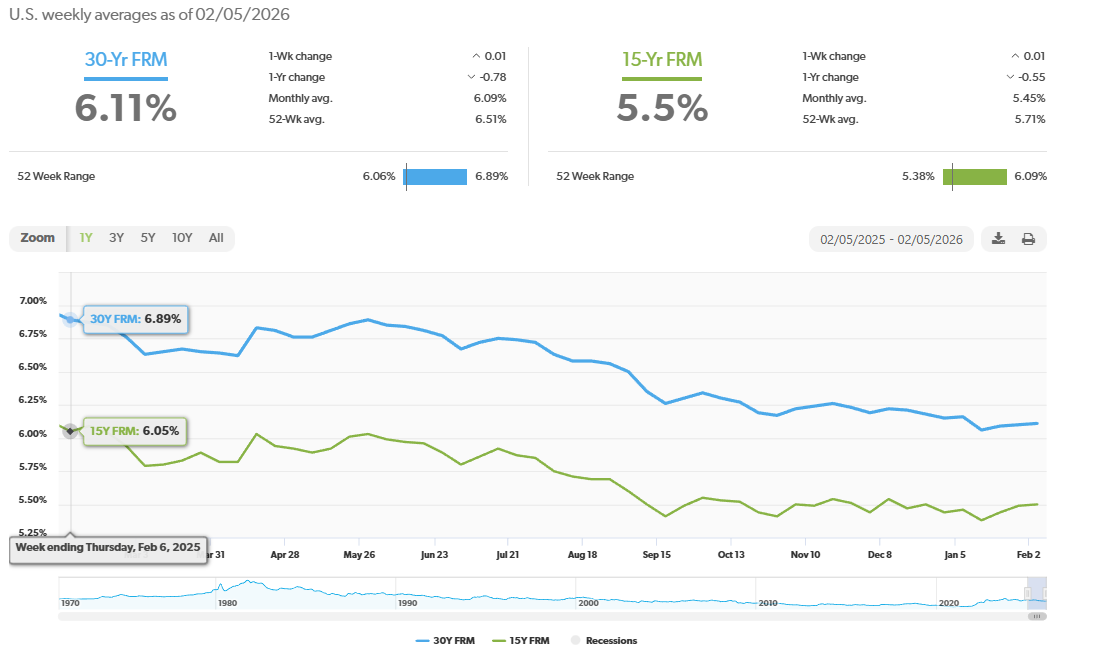This screenshot has height=664, width=1111.
Task: Select the 3Y zoom range
Action: pyautogui.click(x=116, y=238)
